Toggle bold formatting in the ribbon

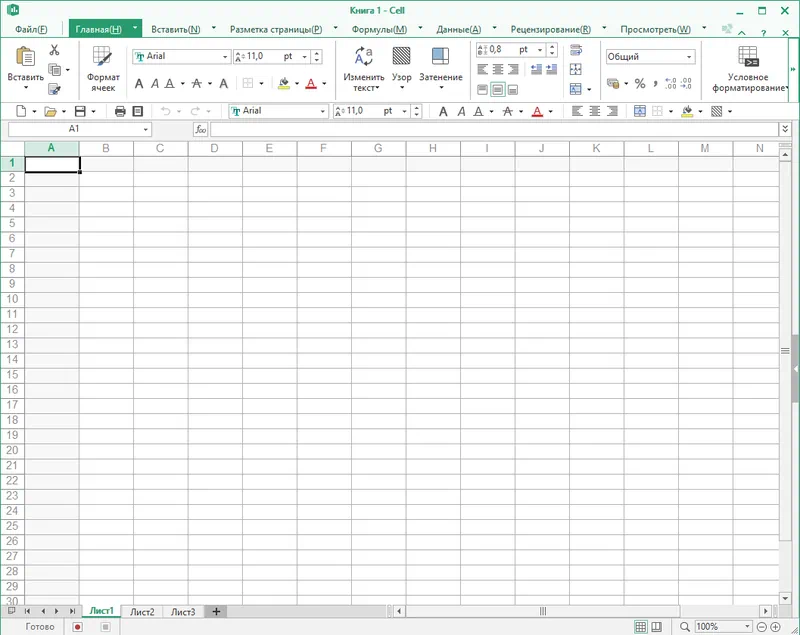pos(139,84)
